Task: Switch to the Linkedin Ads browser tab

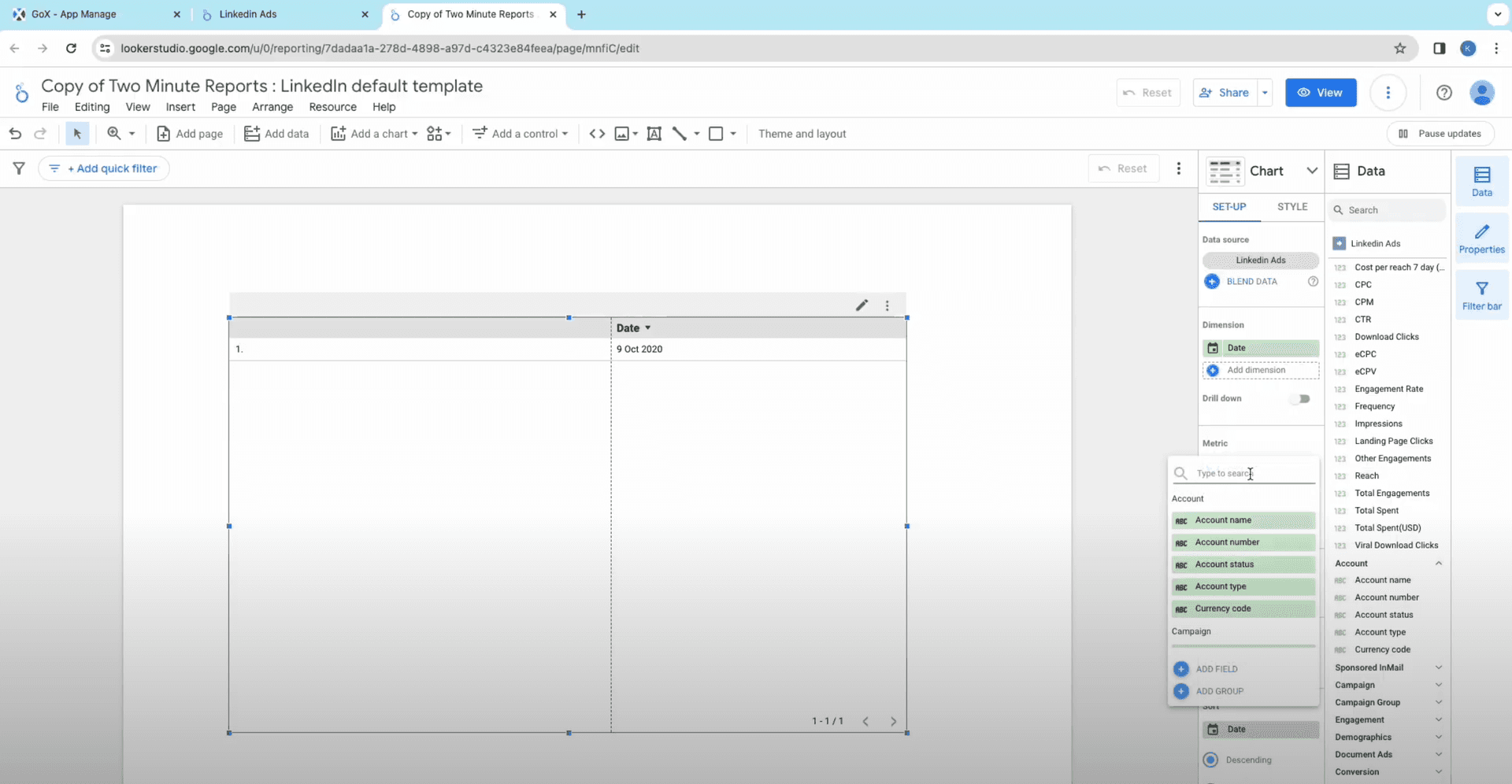Action: coord(284,14)
